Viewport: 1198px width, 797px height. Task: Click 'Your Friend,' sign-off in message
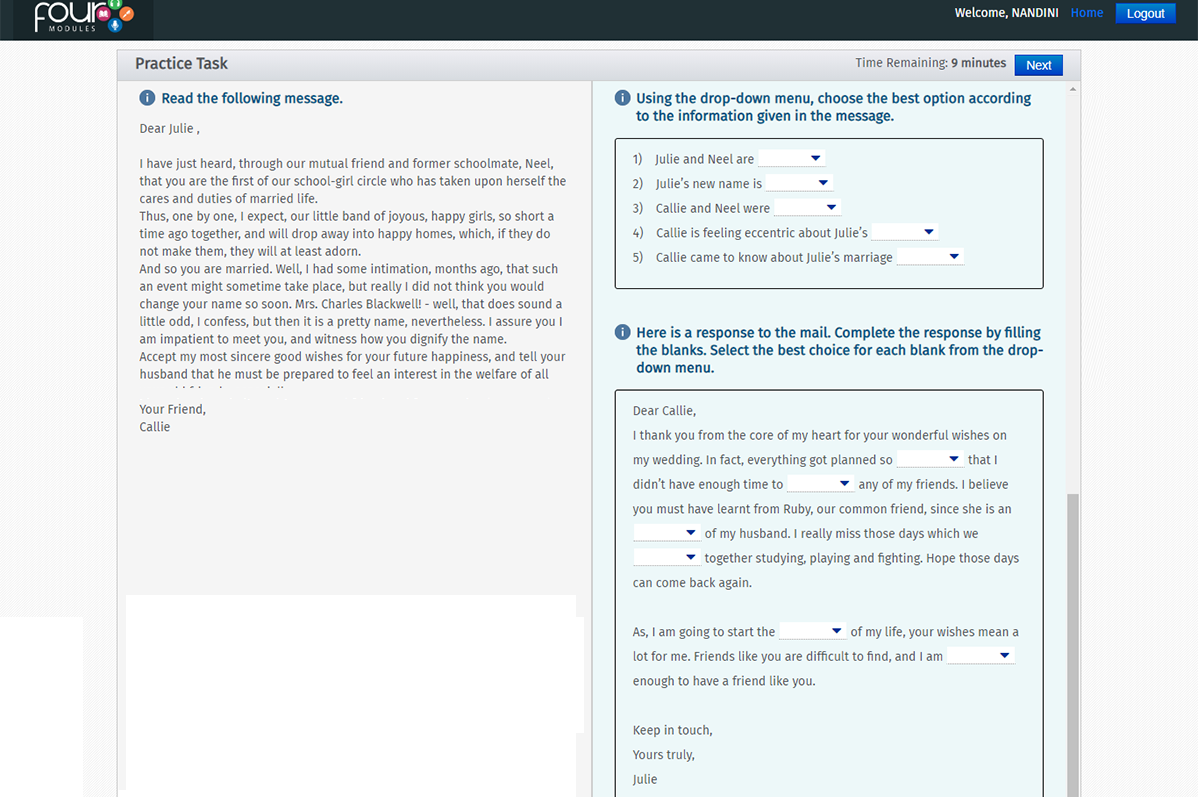[x=173, y=409]
